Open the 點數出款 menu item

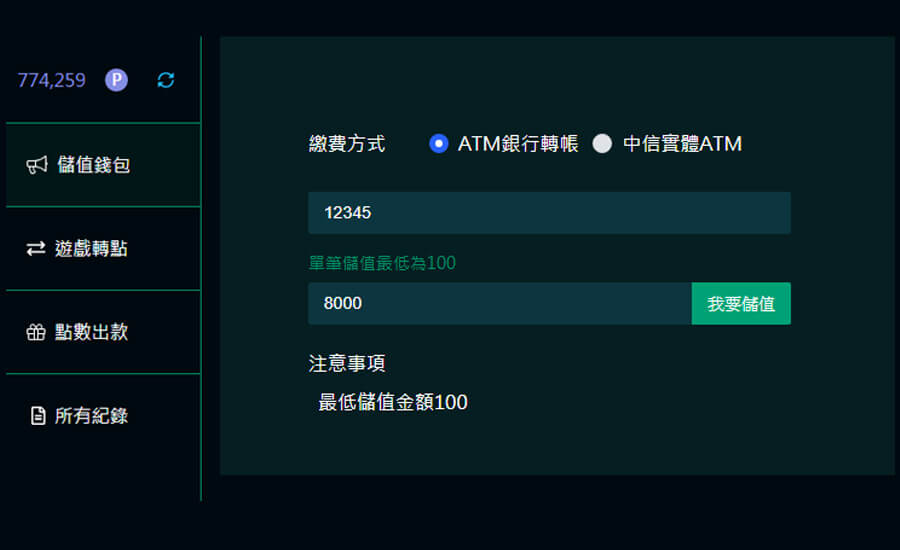pos(91,333)
